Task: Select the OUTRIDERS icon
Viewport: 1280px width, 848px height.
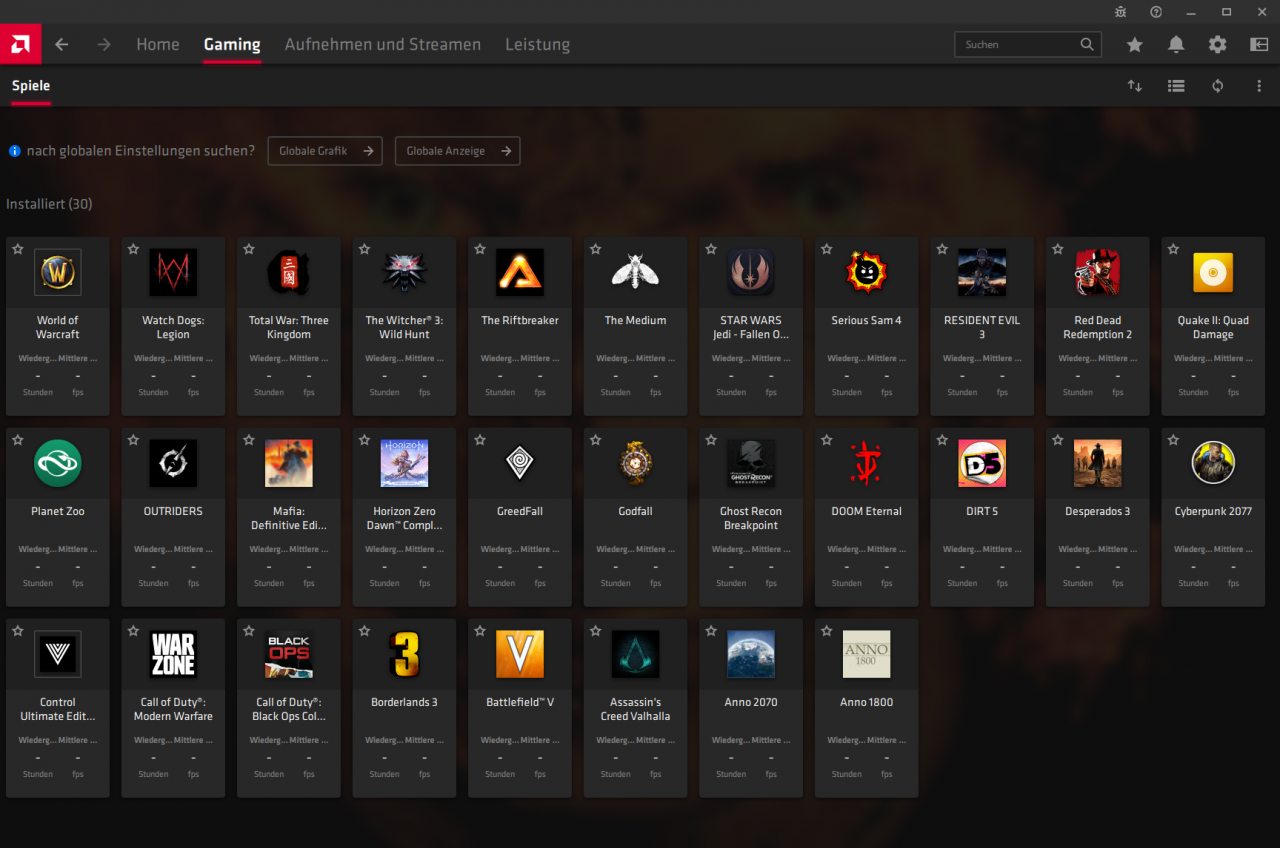Action: pos(173,463)
